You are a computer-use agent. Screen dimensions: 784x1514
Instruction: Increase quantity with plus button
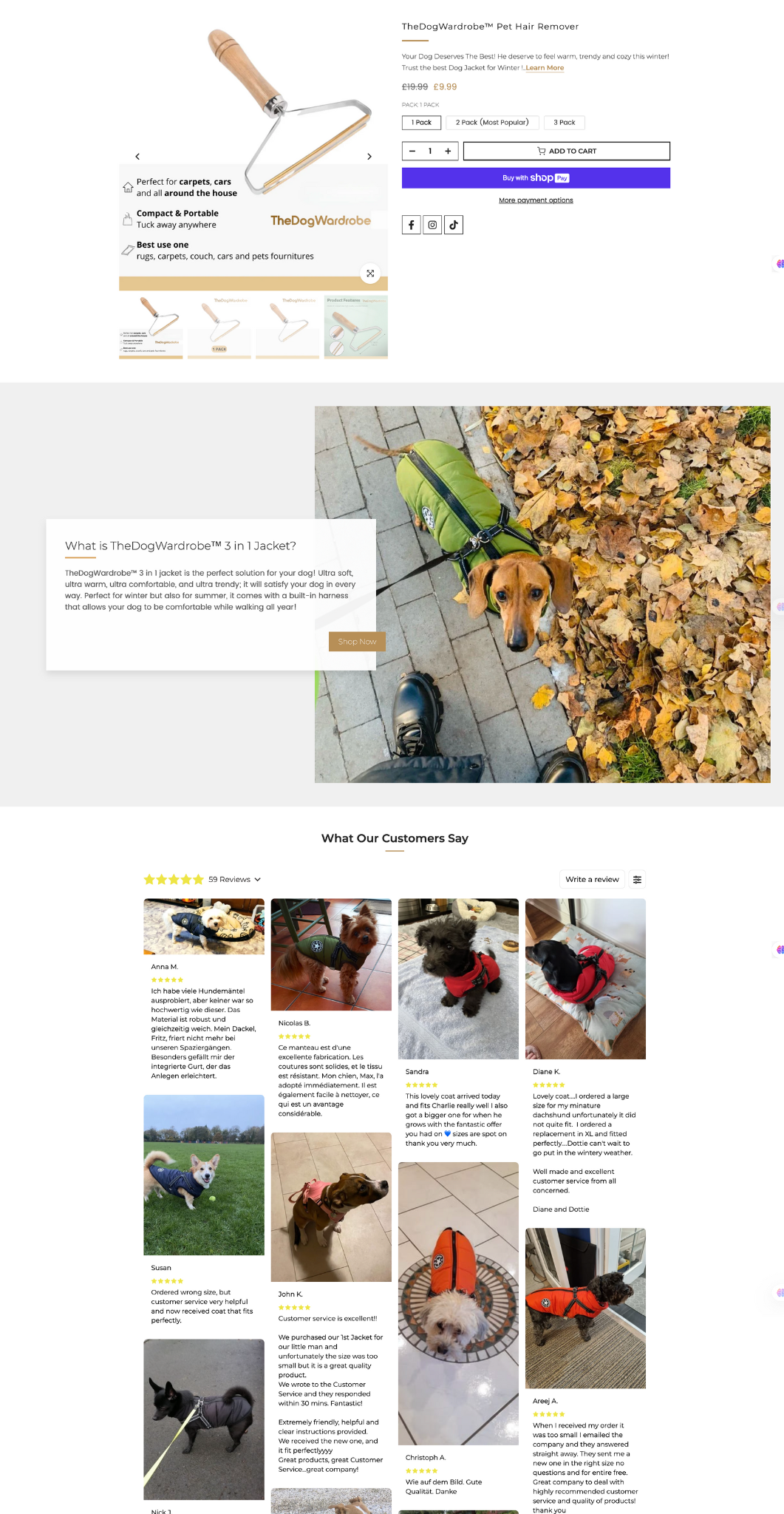pos(448,151)
